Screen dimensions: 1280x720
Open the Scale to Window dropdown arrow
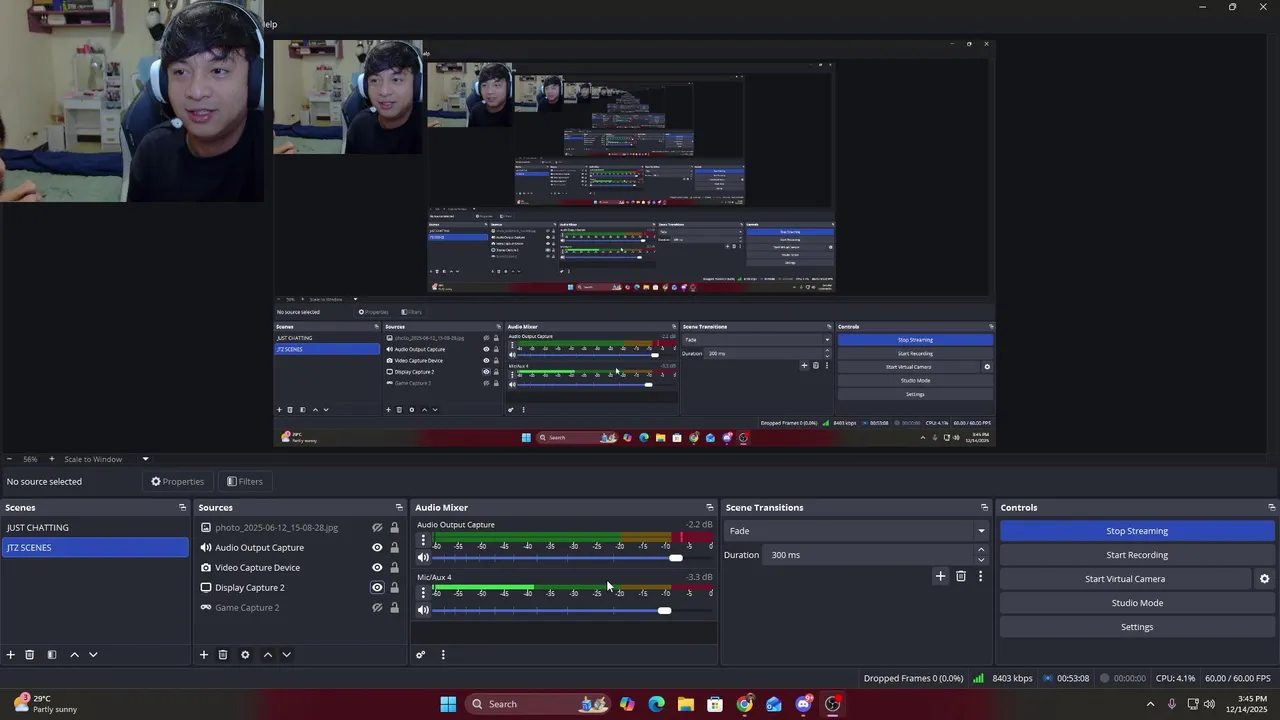coord(145,459)
